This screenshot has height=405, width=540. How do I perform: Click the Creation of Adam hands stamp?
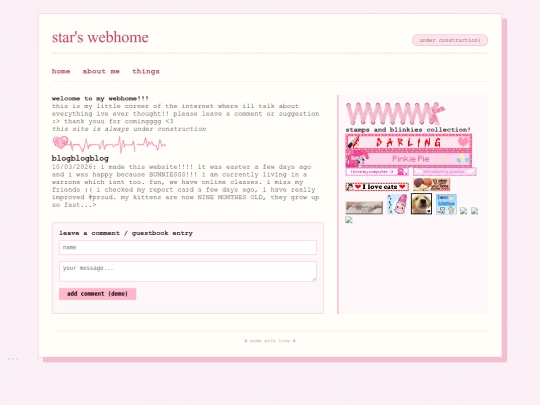point(364,208)
